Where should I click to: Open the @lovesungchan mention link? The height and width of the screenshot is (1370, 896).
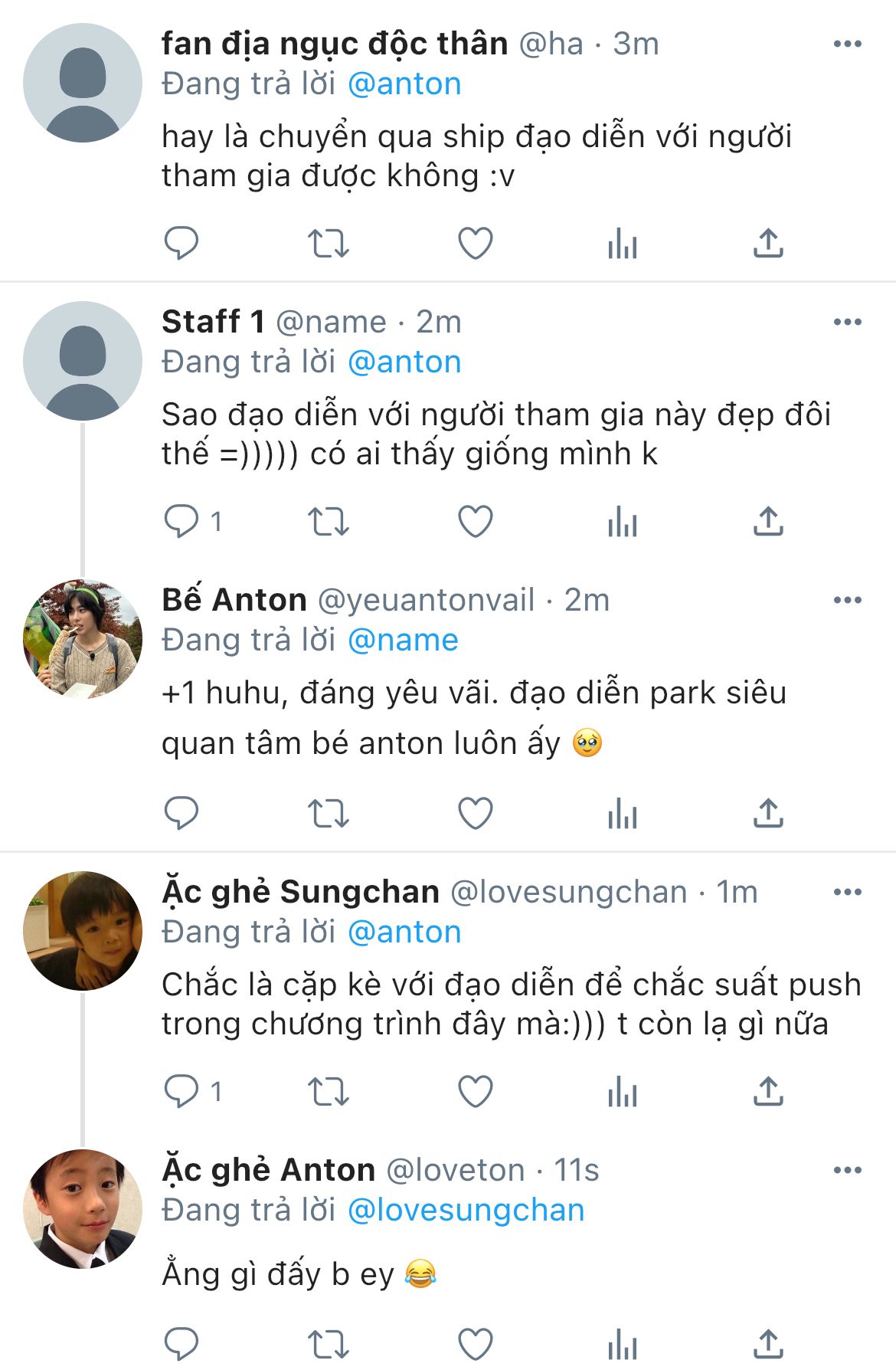point(466,1210)
